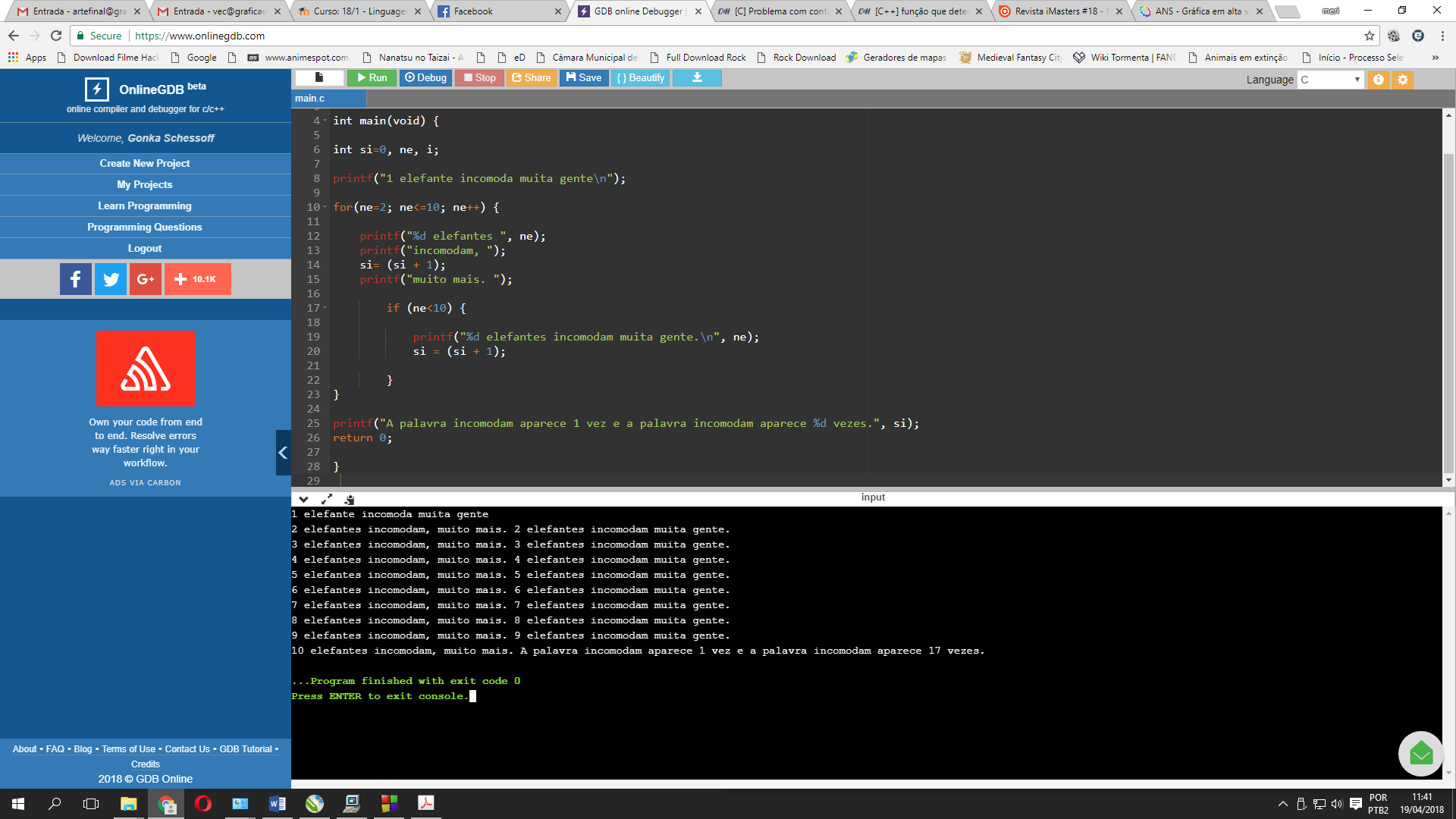Beautify the source code
The height and width of the screenshot is (819, 1456).
640,77
